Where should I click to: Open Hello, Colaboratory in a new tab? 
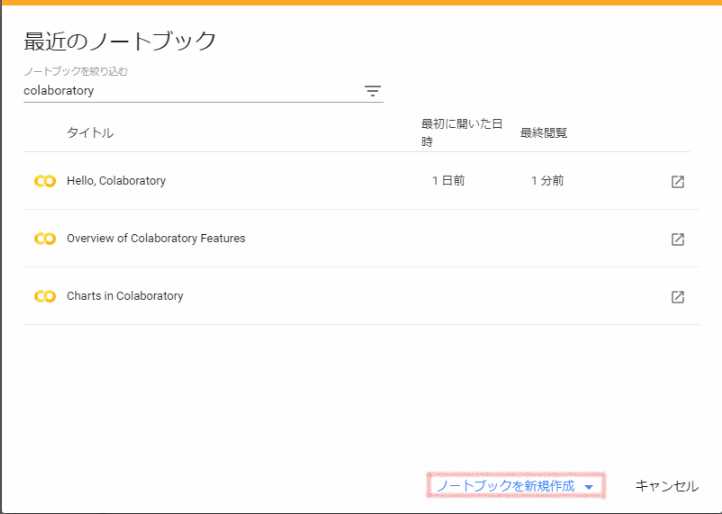(677, 182)
